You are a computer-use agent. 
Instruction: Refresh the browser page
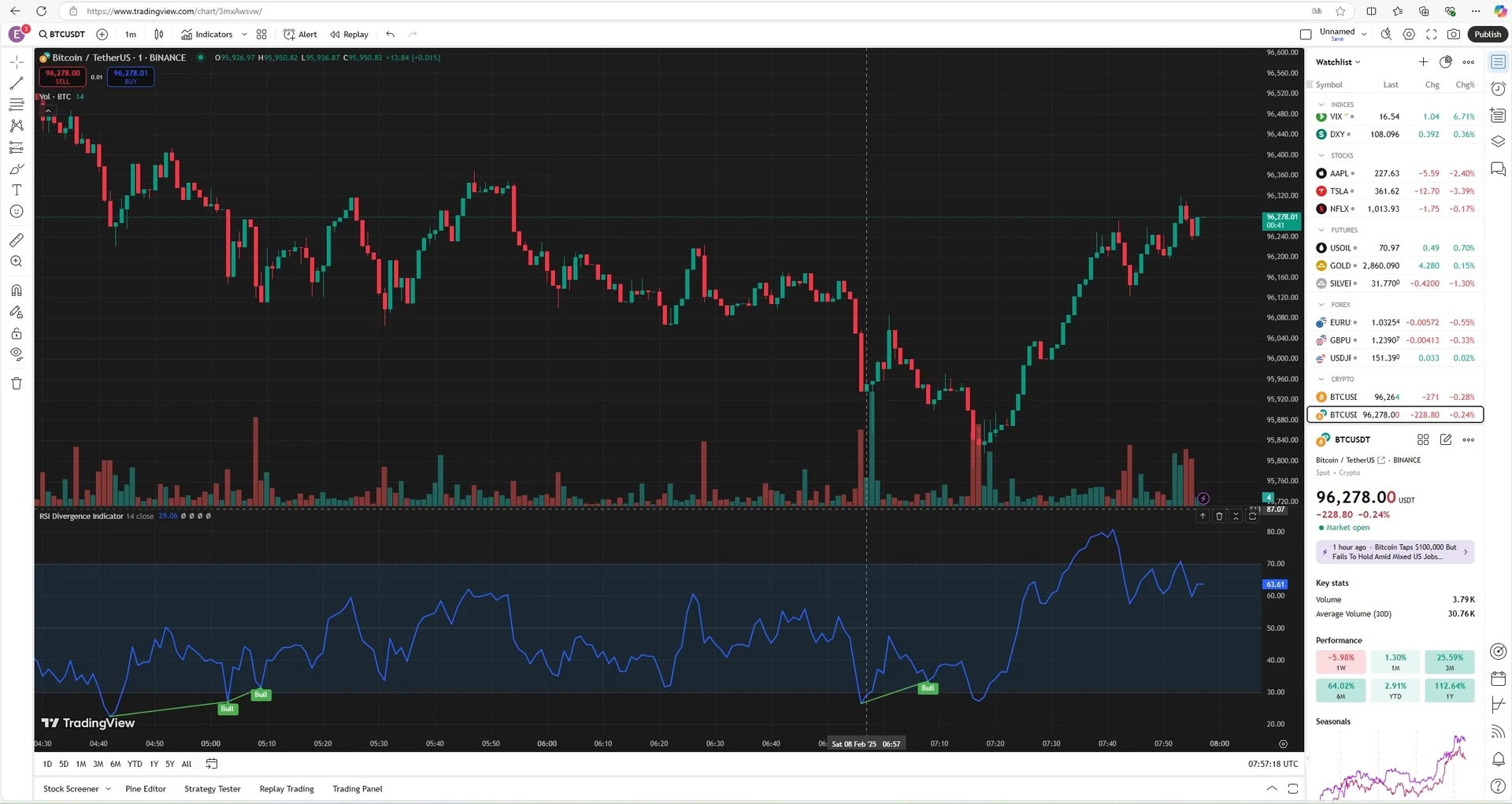[42, 11]
